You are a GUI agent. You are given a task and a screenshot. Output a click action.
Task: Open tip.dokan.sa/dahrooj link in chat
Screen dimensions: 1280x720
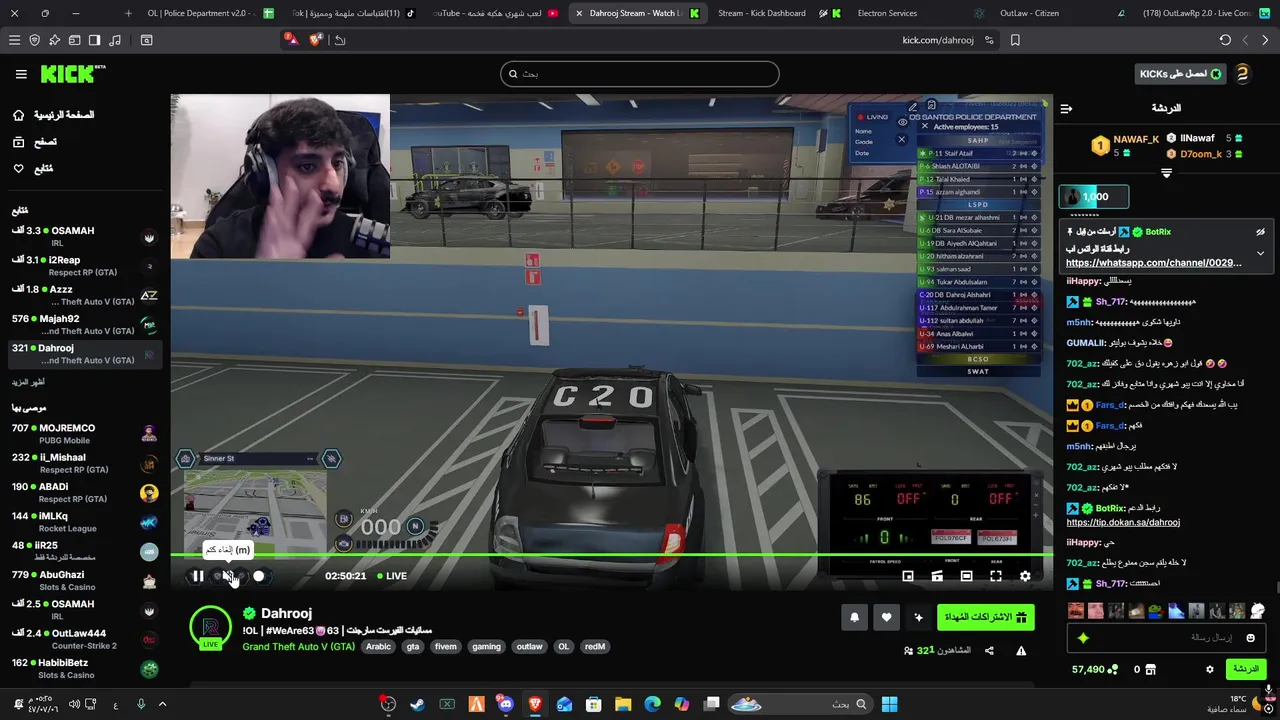[x=1122, y=522]
